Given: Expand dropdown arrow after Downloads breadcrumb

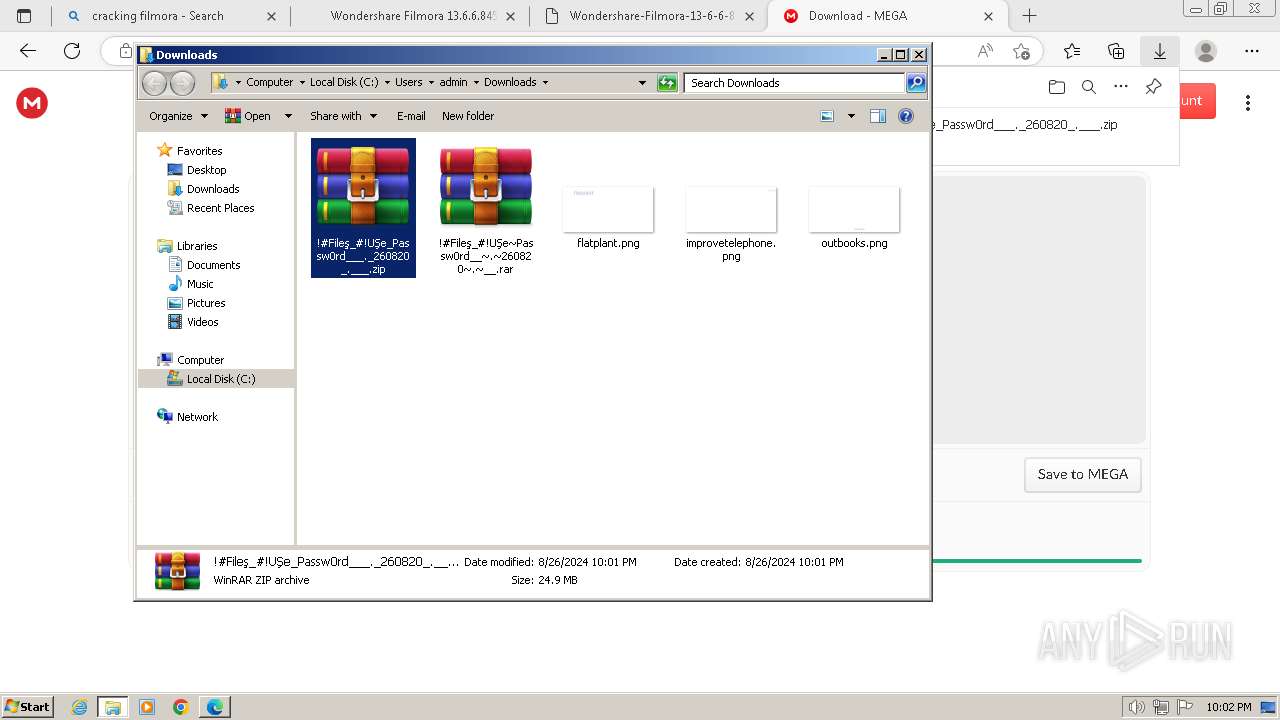Looking at the screenshot, I should [545, 83].
